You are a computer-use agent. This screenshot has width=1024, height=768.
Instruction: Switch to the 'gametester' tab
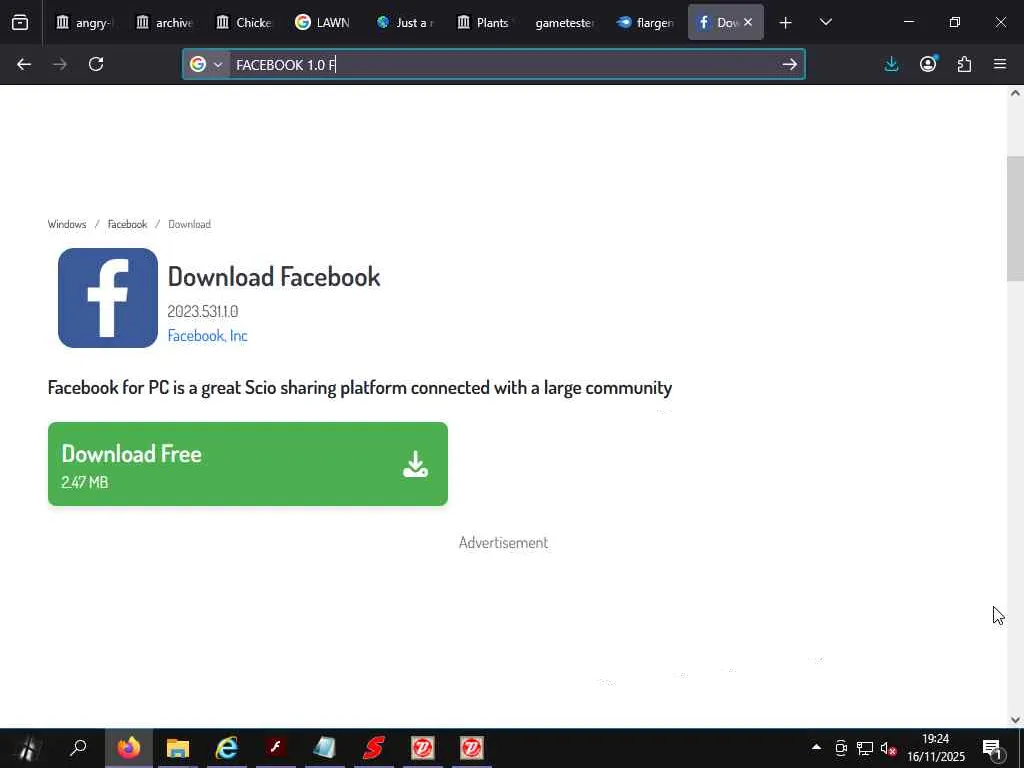(x=565, y=22)
